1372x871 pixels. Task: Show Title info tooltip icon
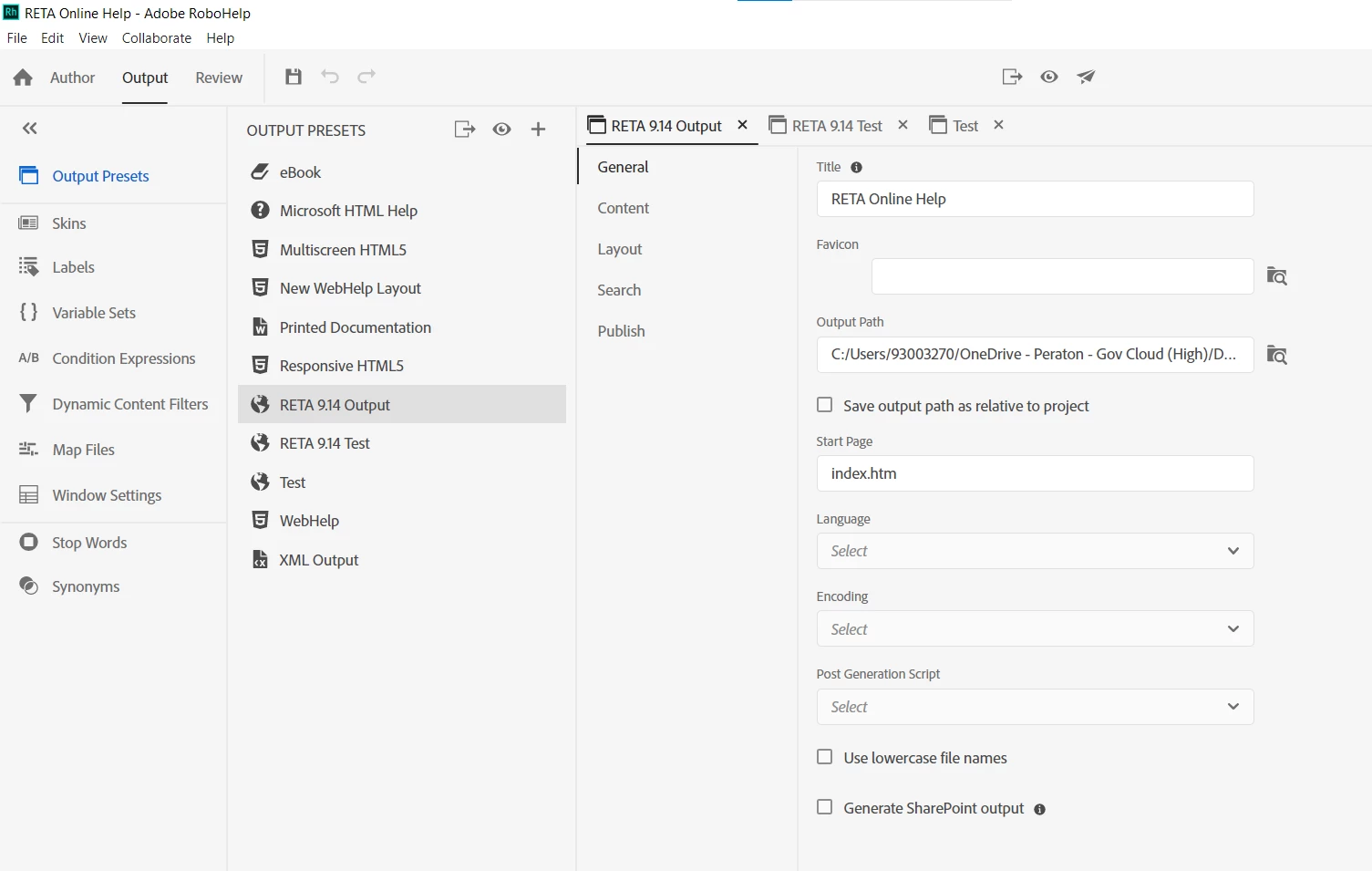coord(856,167)
